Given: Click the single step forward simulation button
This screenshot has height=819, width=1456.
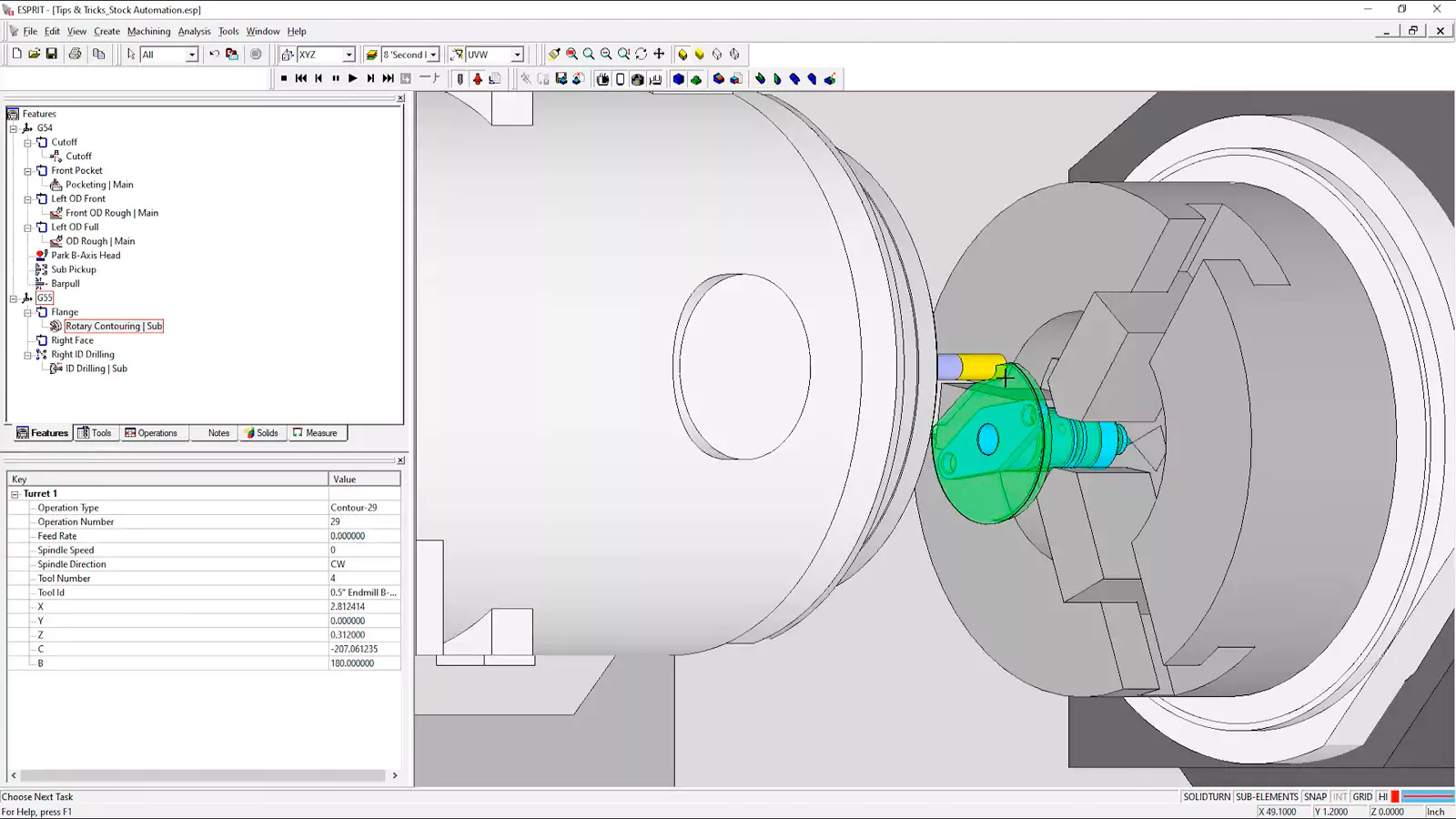Looking at the screenshot, I should pyautogui.click(x=370, y=79).
